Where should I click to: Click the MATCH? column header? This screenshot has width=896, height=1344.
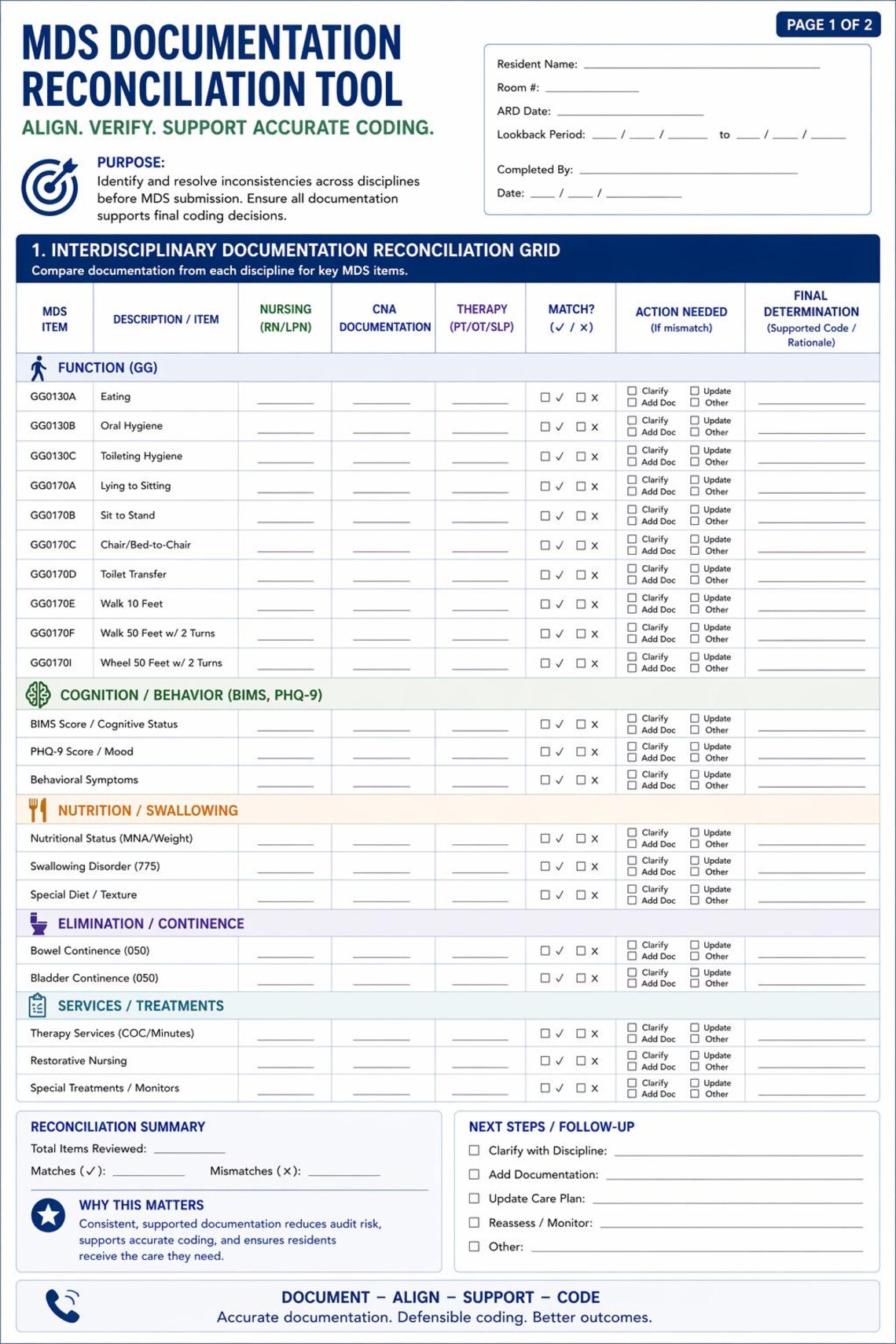click(x=571, y=318)
